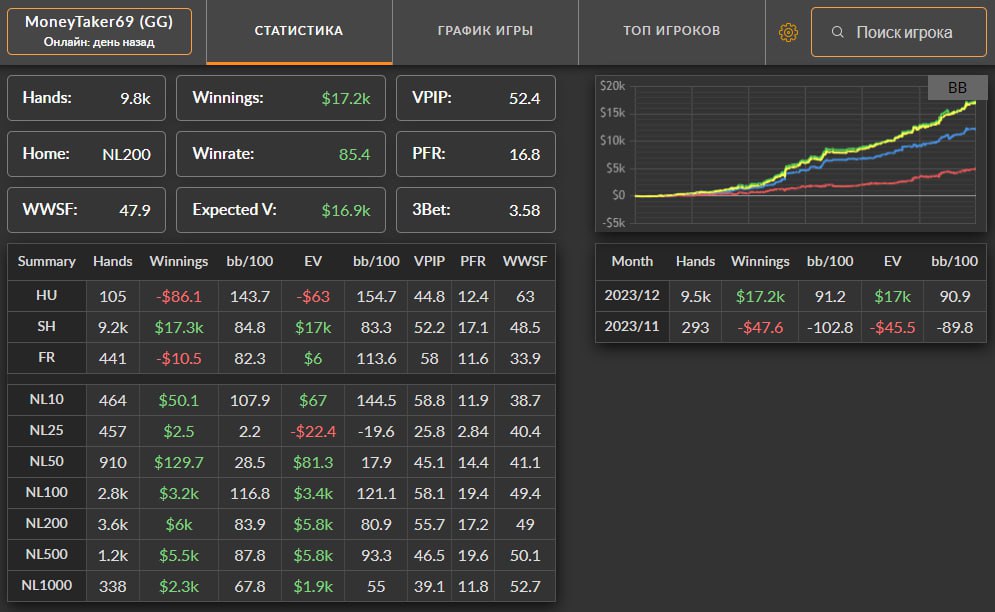Viewport: 995px width, 612px height.
Task: Toggle the BB chart mode button
Action: click(957, 88)
